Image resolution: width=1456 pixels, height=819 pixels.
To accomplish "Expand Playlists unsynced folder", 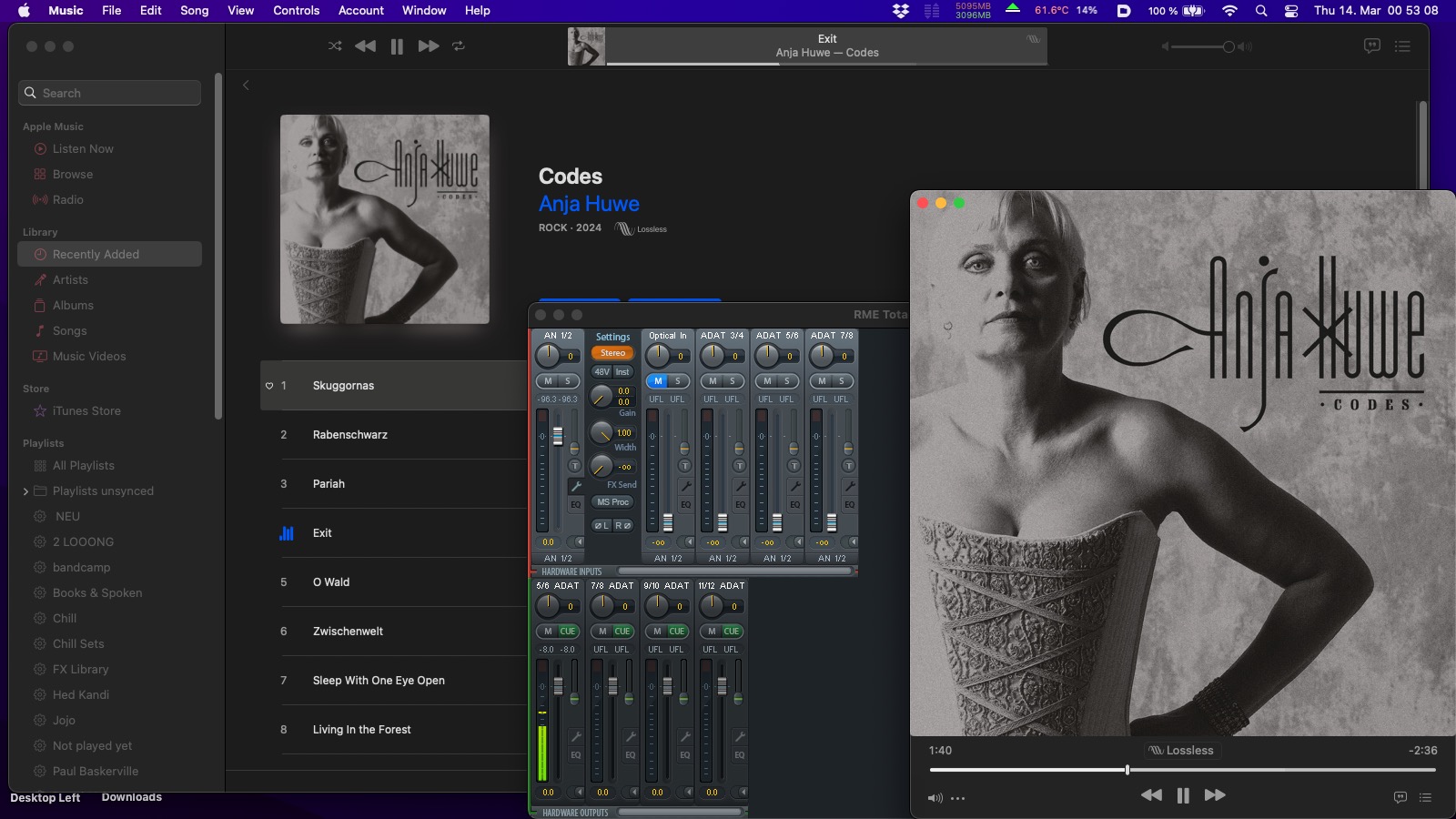I will tap(25, 491).
